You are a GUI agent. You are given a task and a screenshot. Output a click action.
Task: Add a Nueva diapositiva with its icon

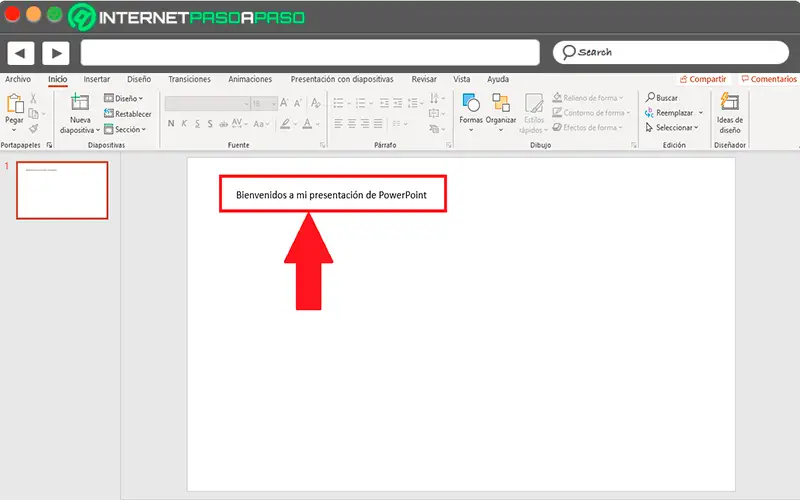point(80,103)
